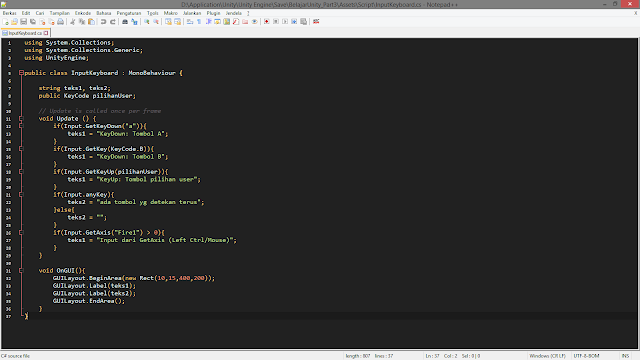Toggle word wrap in the toolbar
640x360 pixels.
click(190, 22)
